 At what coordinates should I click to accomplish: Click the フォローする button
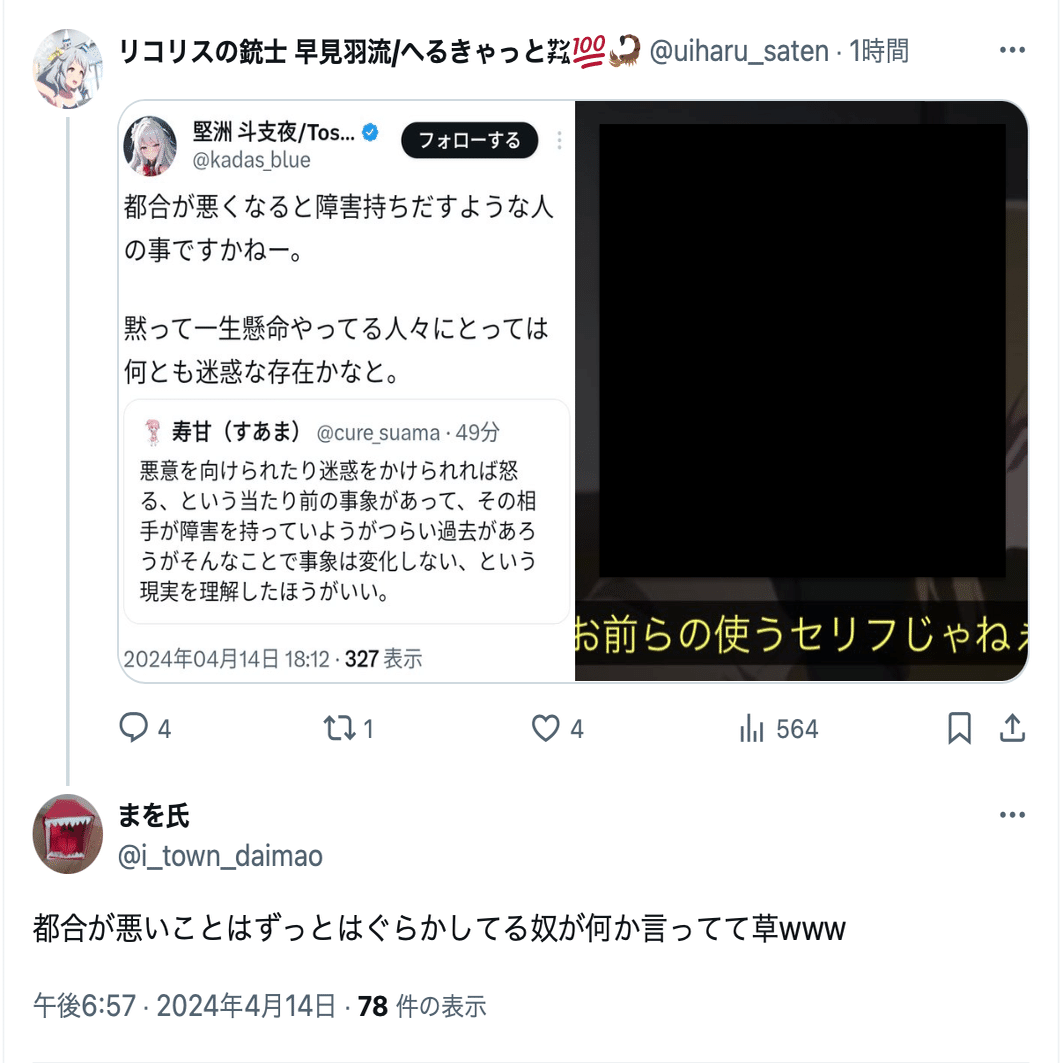coord(470,140)
